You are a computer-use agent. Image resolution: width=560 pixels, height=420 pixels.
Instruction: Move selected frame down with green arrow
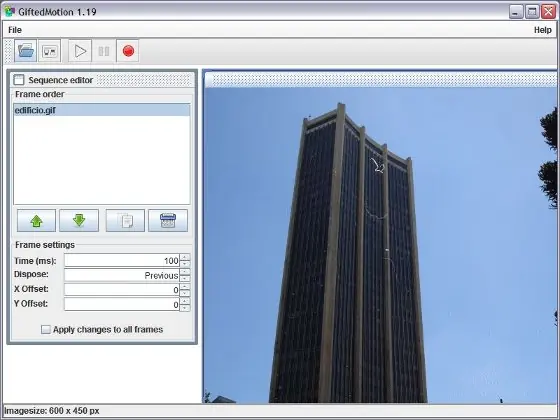[x=79, y=221]
